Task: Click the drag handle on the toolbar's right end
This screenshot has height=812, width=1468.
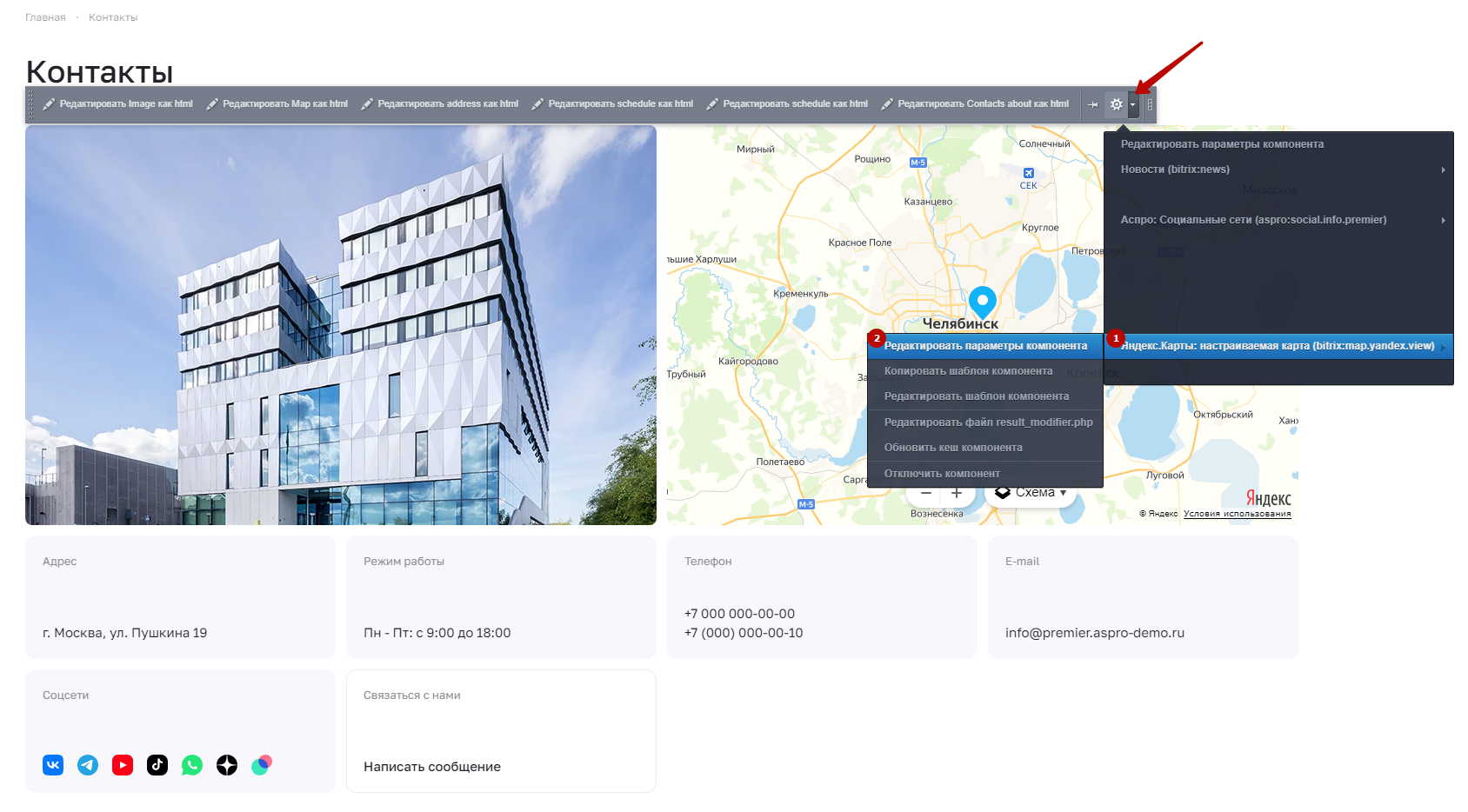Action: click(x=1150, y=104)
